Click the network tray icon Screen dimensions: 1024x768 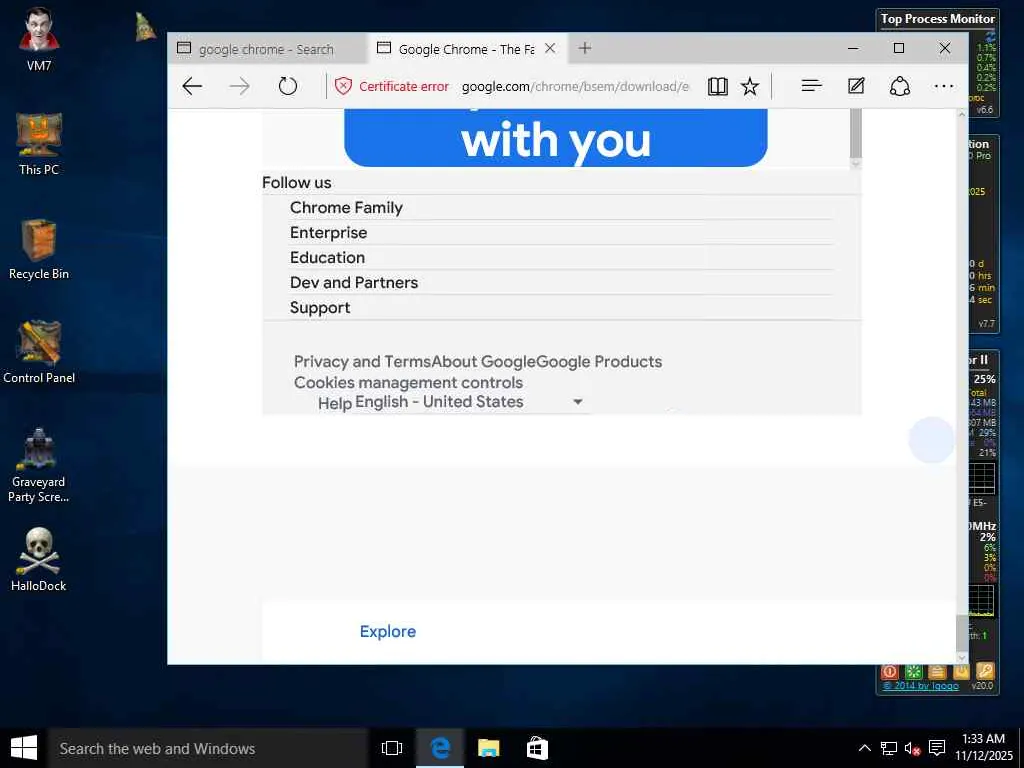(x=888, y=748)
